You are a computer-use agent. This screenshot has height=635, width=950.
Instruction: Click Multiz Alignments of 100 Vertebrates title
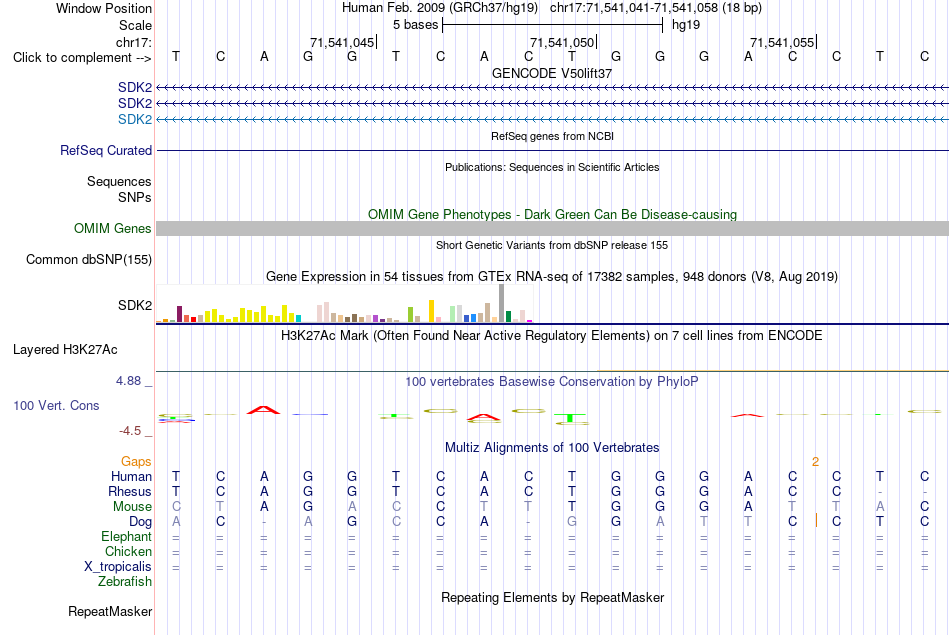[552, 448]
